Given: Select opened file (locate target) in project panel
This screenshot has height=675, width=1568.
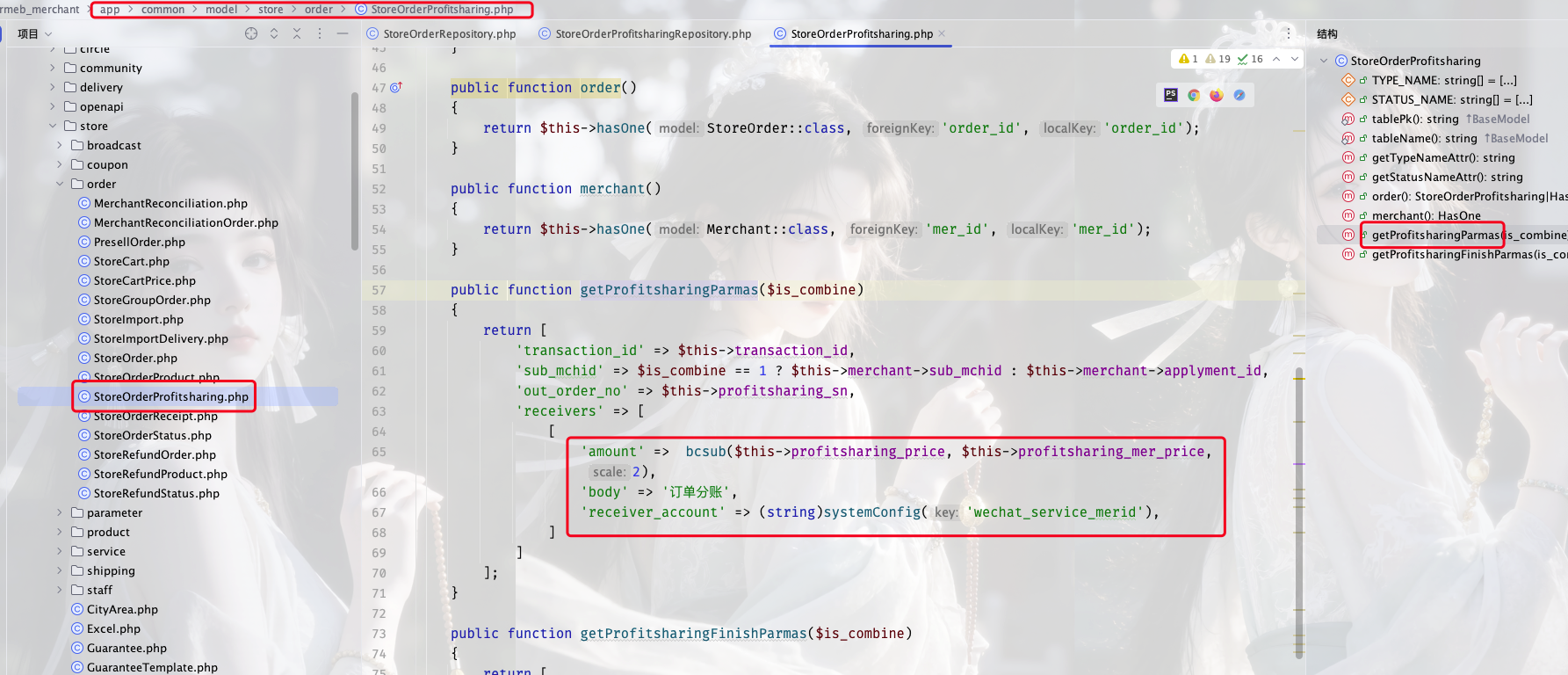Looking at the screenshot, I should 251,33.
